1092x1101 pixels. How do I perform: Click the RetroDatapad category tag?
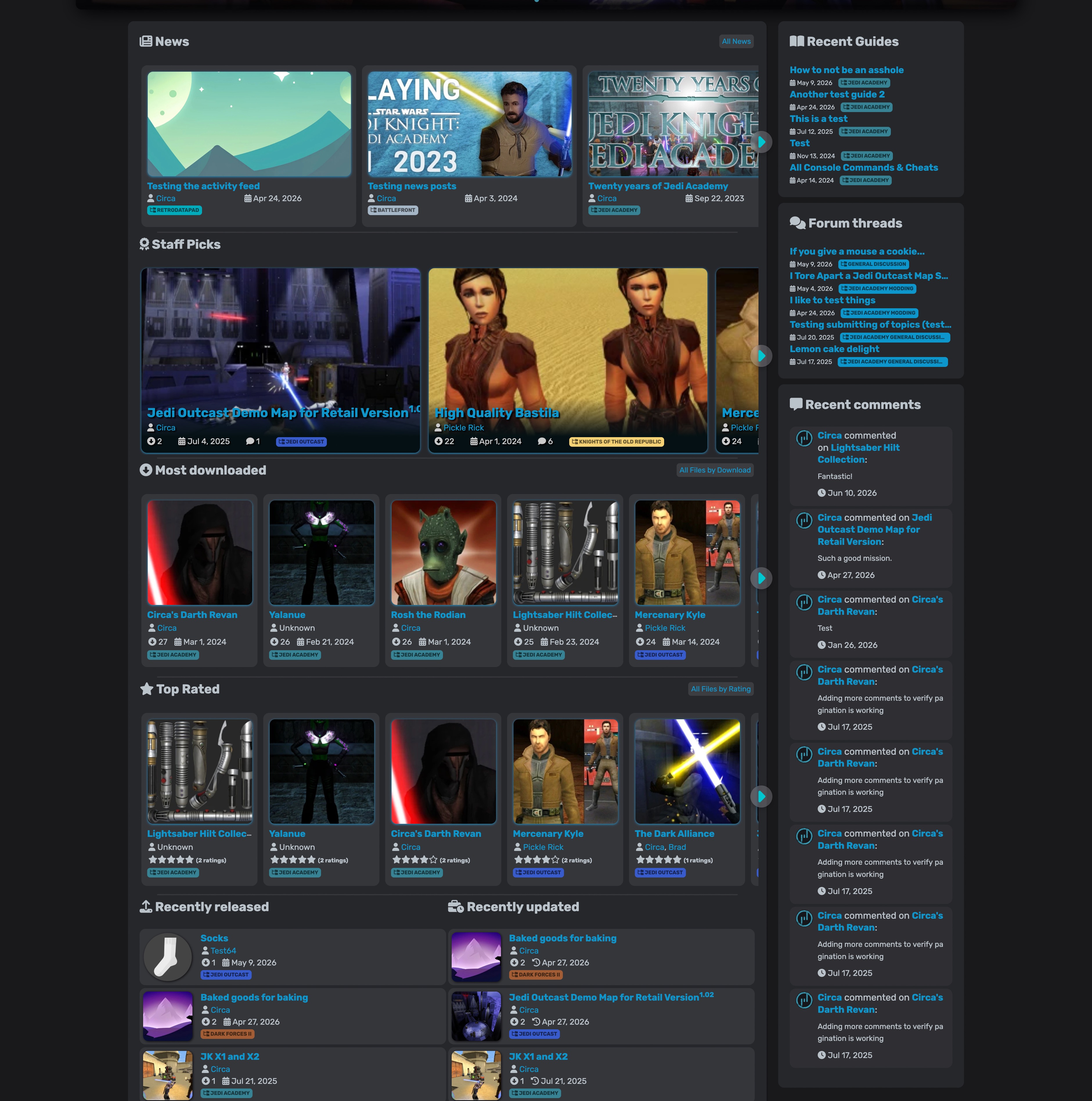click(174, 210)
